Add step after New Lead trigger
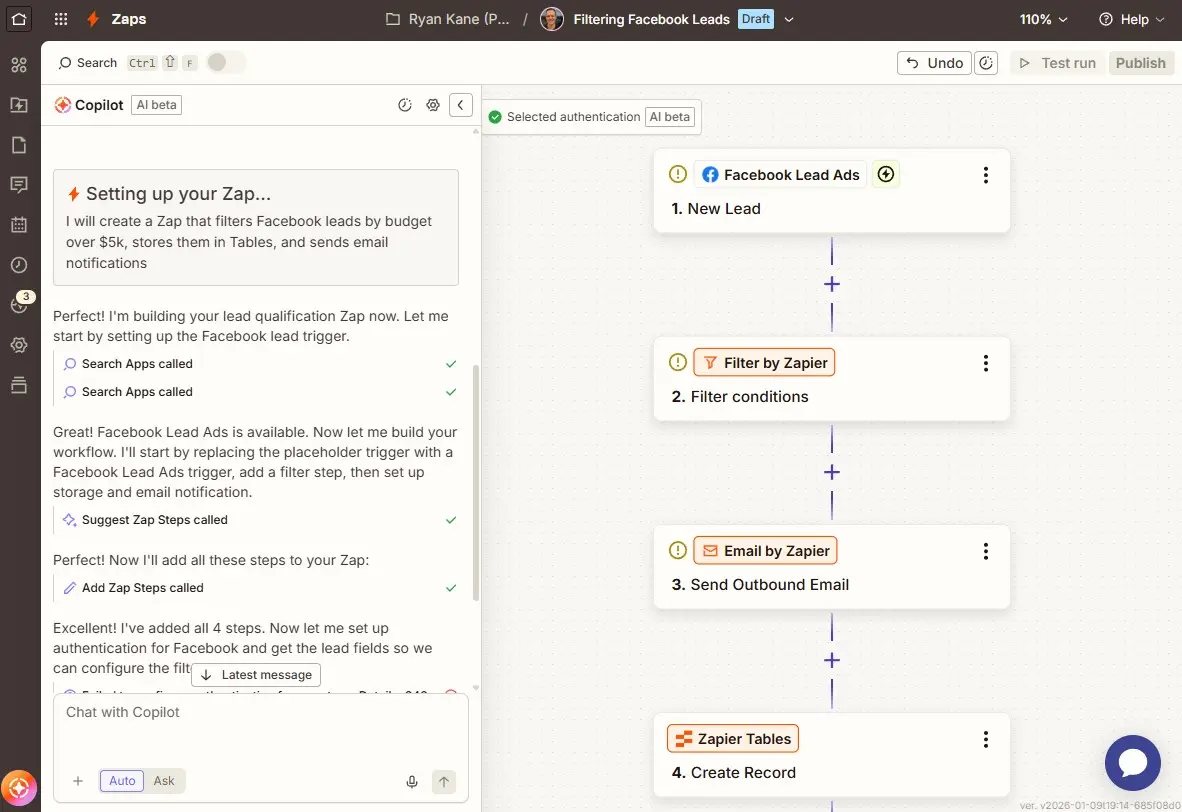The image size is (1182, 812). pyautogui.click(x=831, y=284)
